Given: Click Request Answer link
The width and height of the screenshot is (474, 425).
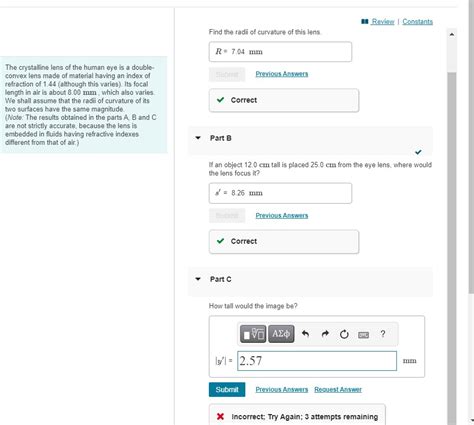Looking at the screenshot, I should [x=338, y=389].
